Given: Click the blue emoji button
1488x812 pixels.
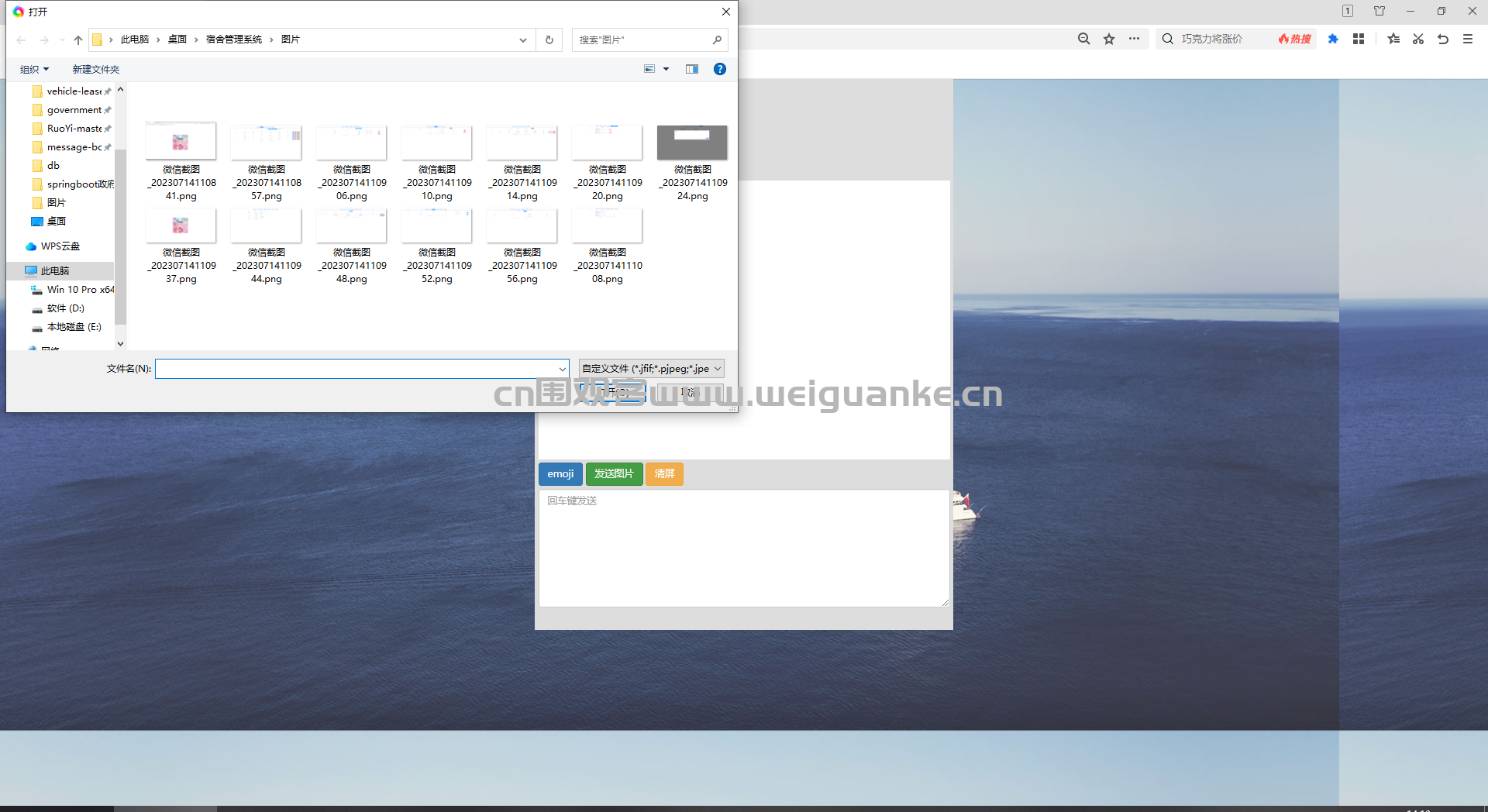Looking at the screenshot, I should pos(560,473).
